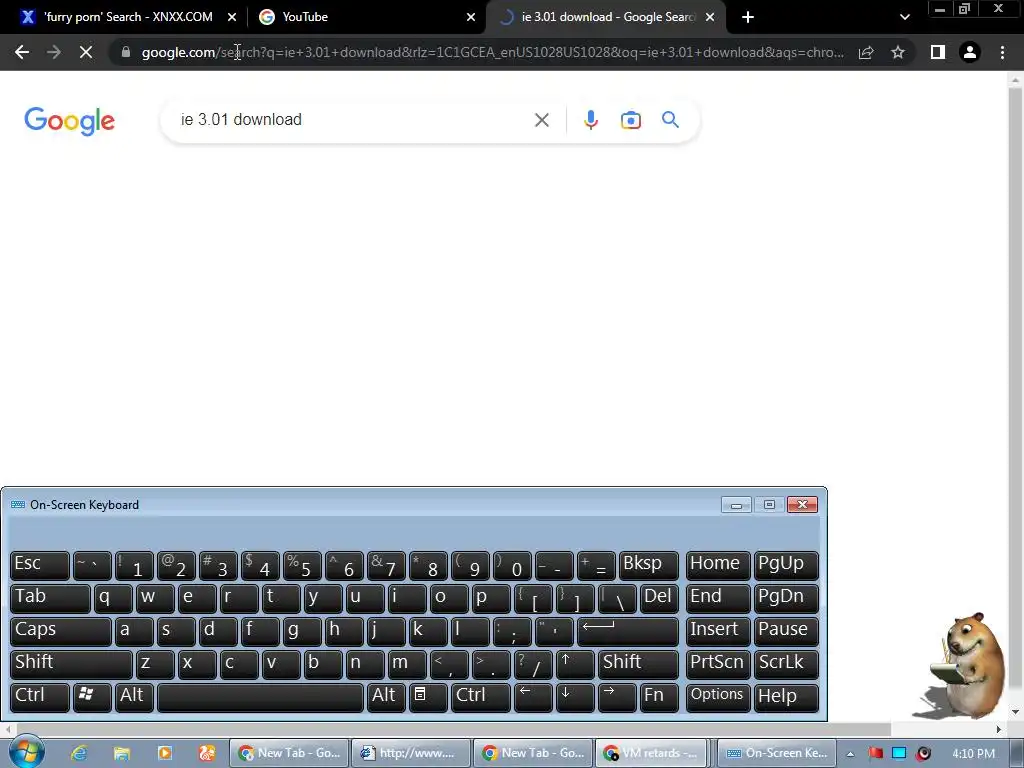1024x768 pixels.
Task: Toggle the Insert key on keyboard
Action: (x=718, y=631)
